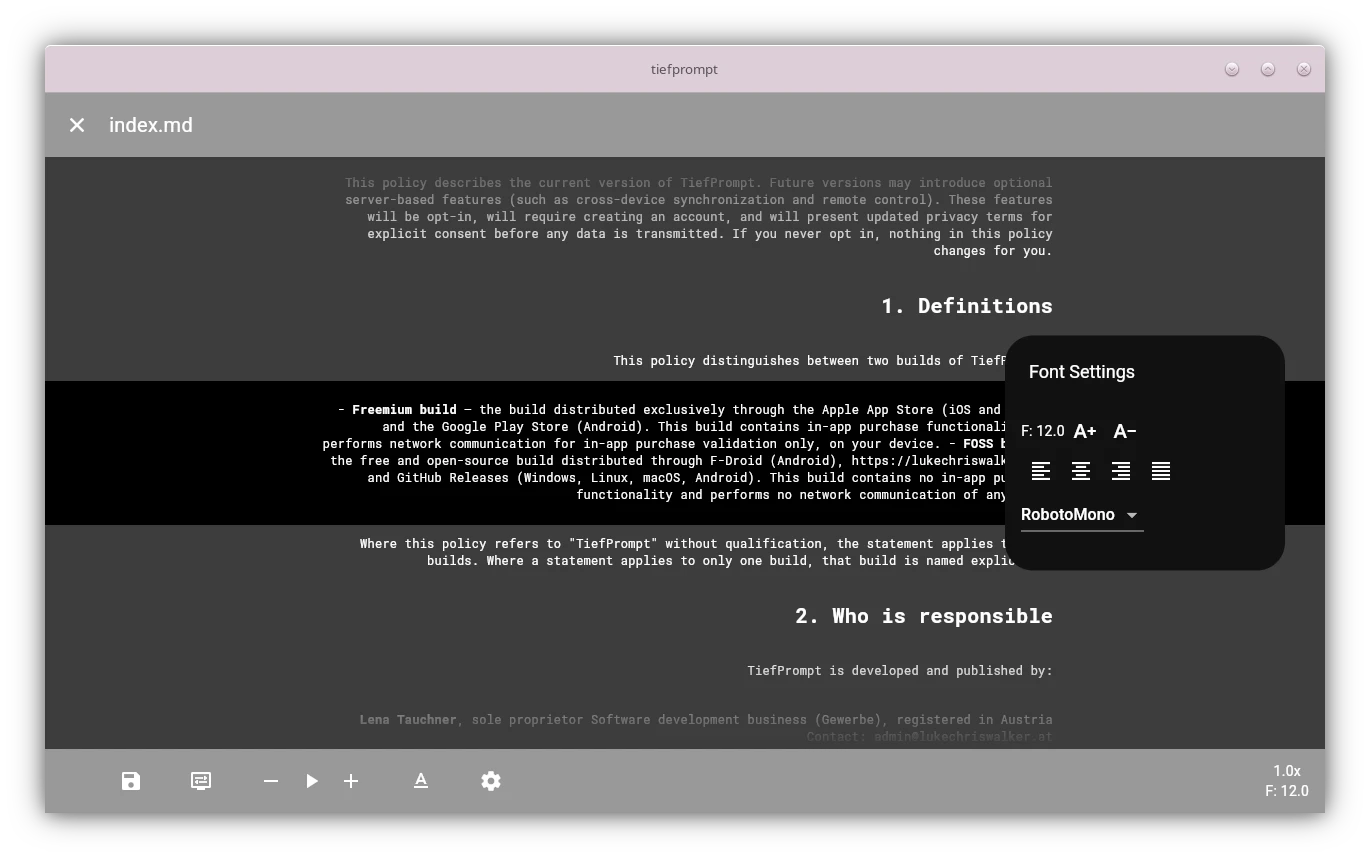Justify text in Font Settings
This screenshot has height=858, width=1370.
[1161, 471]
